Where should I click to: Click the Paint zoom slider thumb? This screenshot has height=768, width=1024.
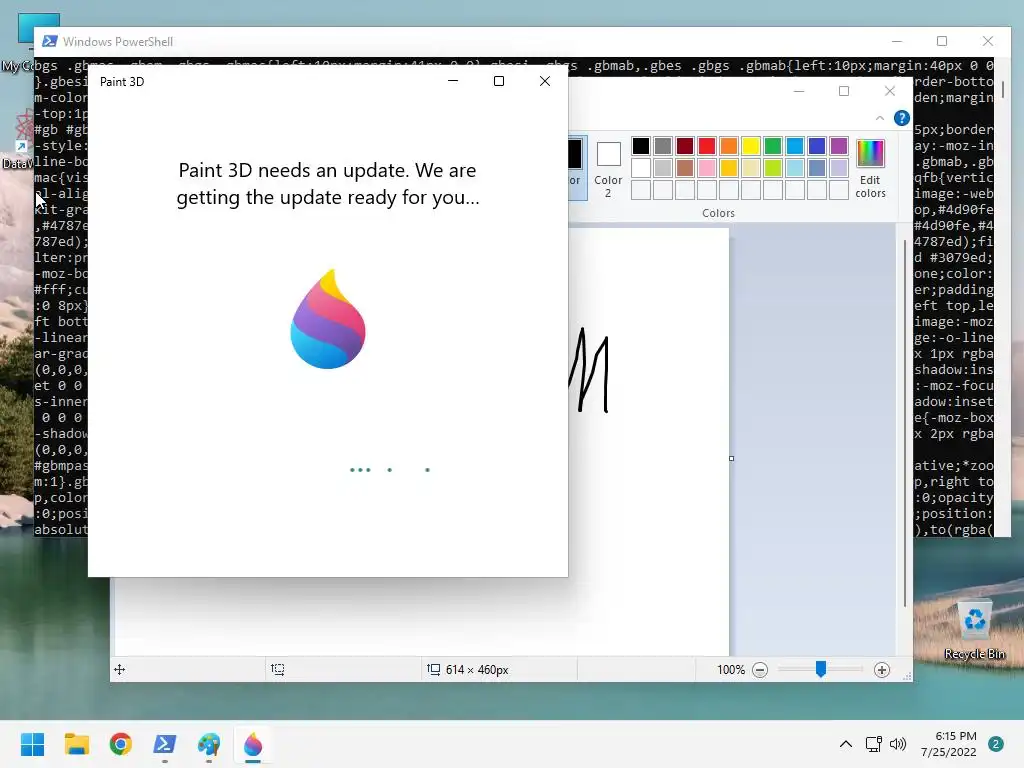click(x=821, y=669)
